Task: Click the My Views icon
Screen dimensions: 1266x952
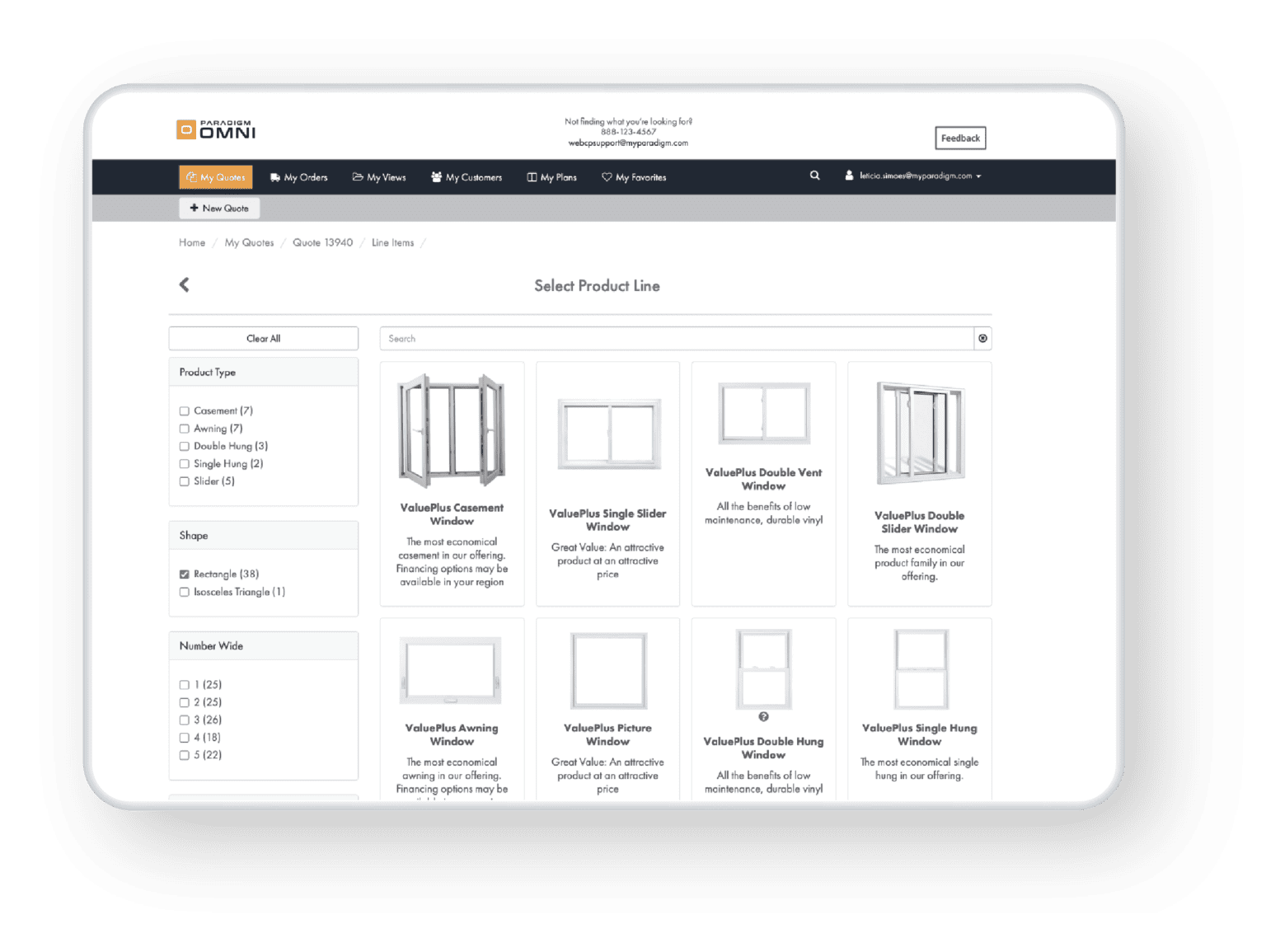Action: coord(358,176)
